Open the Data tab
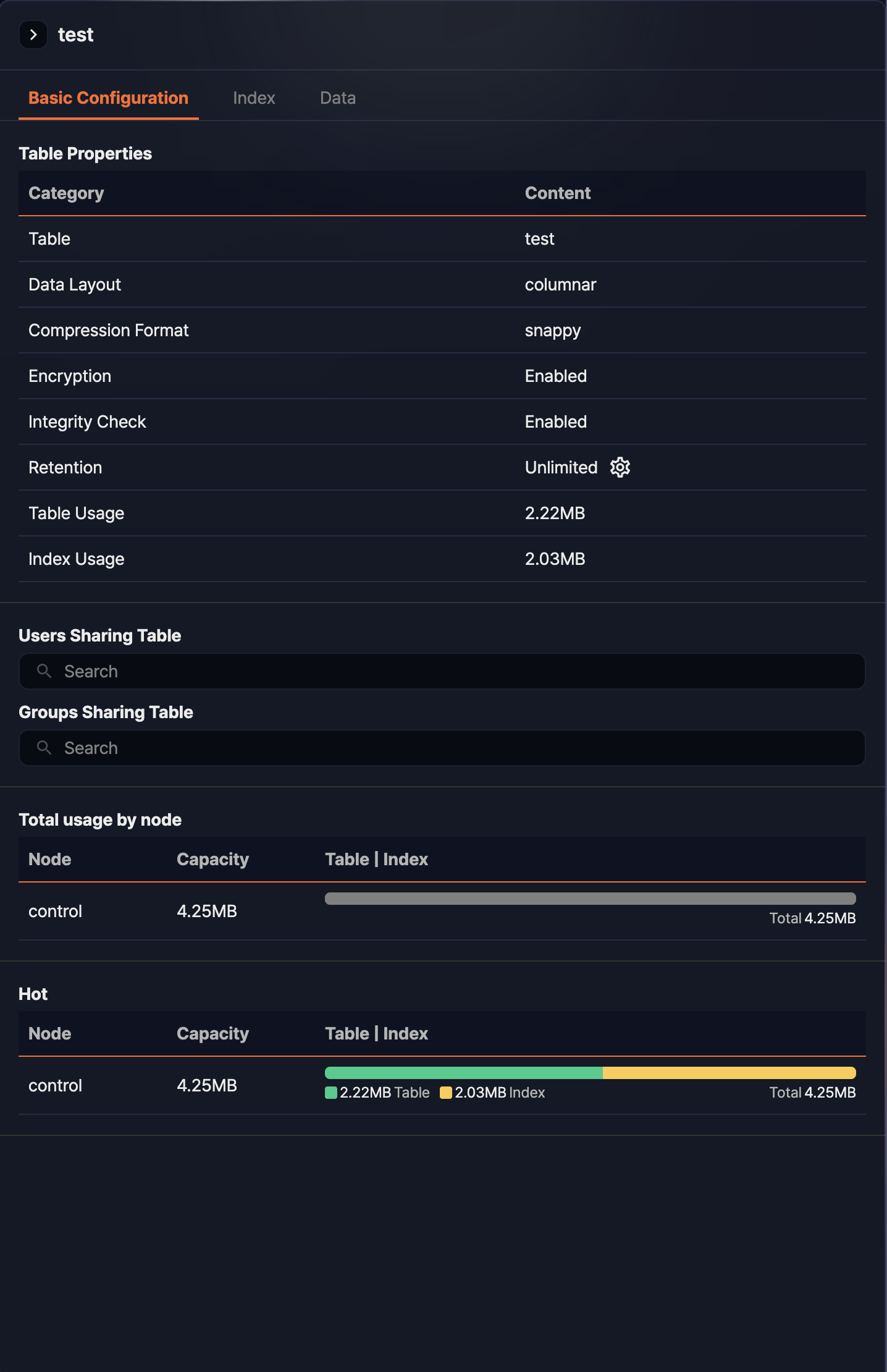 point(337,98)
